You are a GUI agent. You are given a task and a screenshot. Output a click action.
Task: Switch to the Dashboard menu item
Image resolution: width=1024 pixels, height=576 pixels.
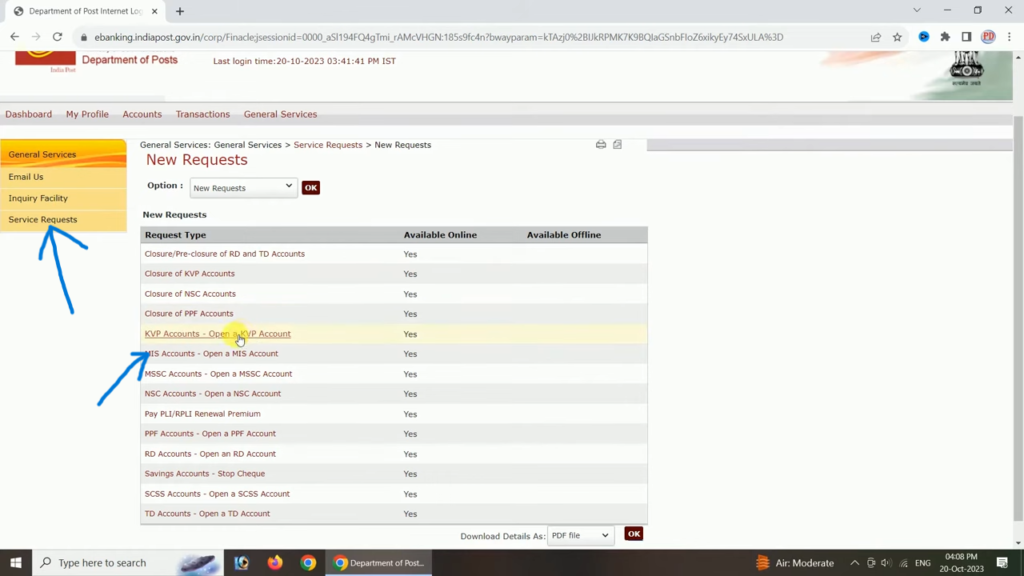click(28, 114)
